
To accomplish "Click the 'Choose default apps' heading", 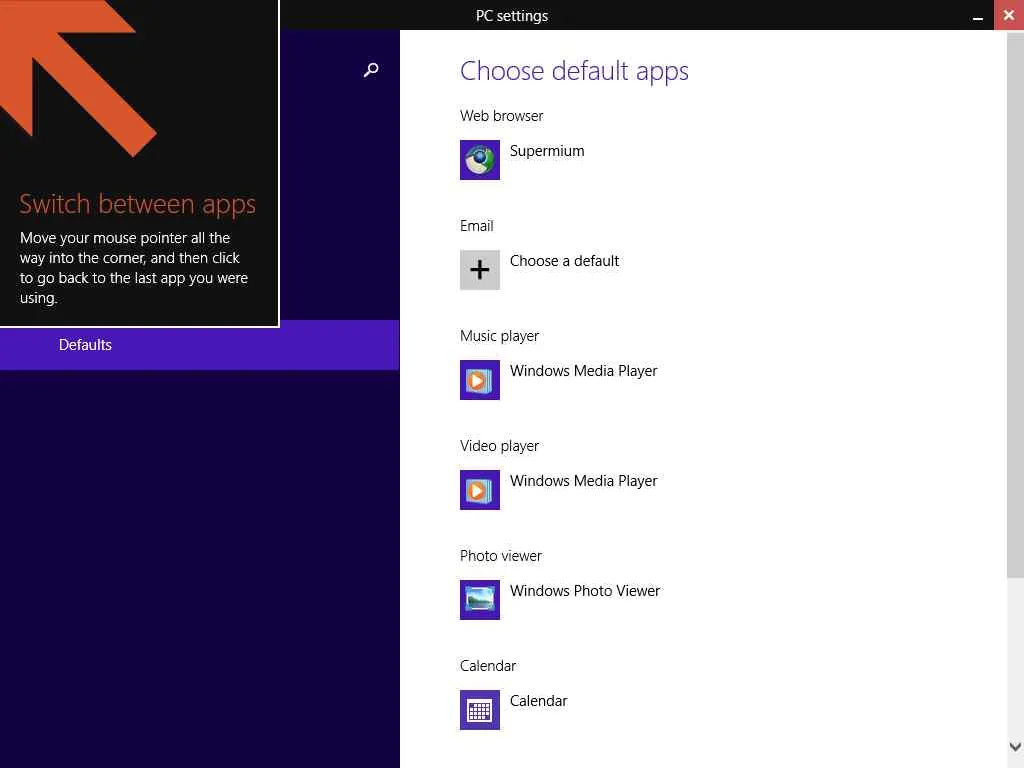I will (x=574, y=71).
